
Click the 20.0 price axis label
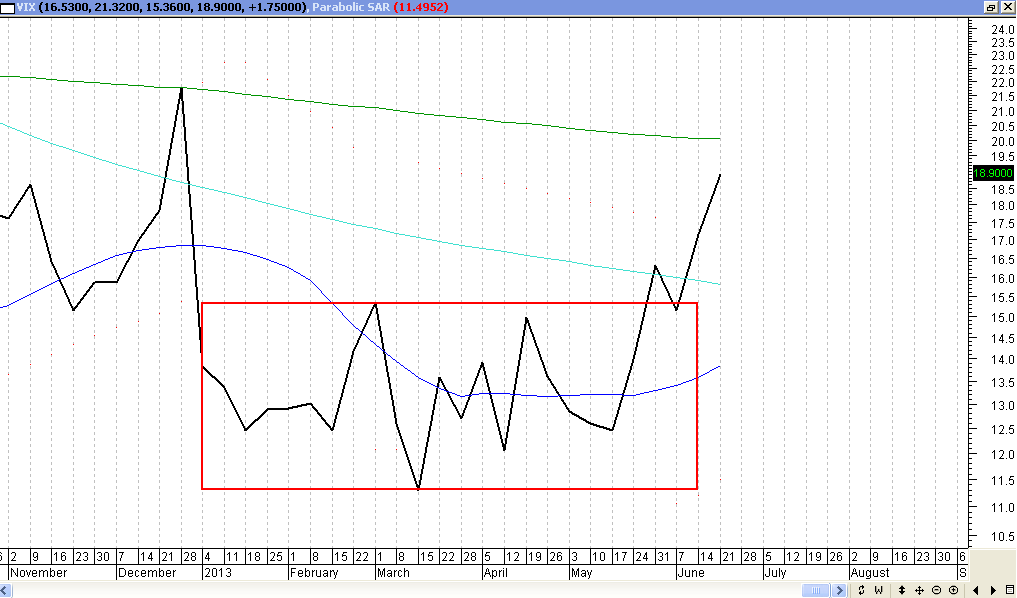coord(1001,141)
